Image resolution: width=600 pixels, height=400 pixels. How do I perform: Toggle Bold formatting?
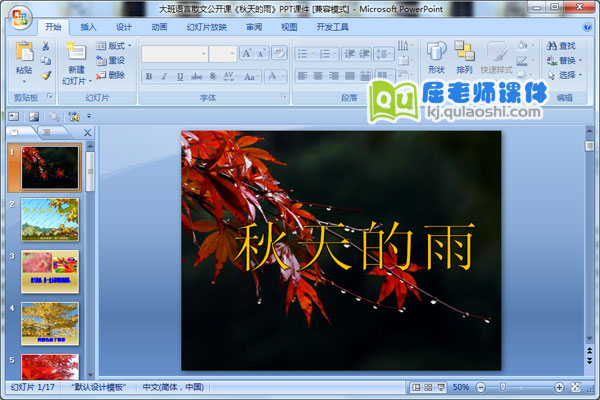(149, 77)
